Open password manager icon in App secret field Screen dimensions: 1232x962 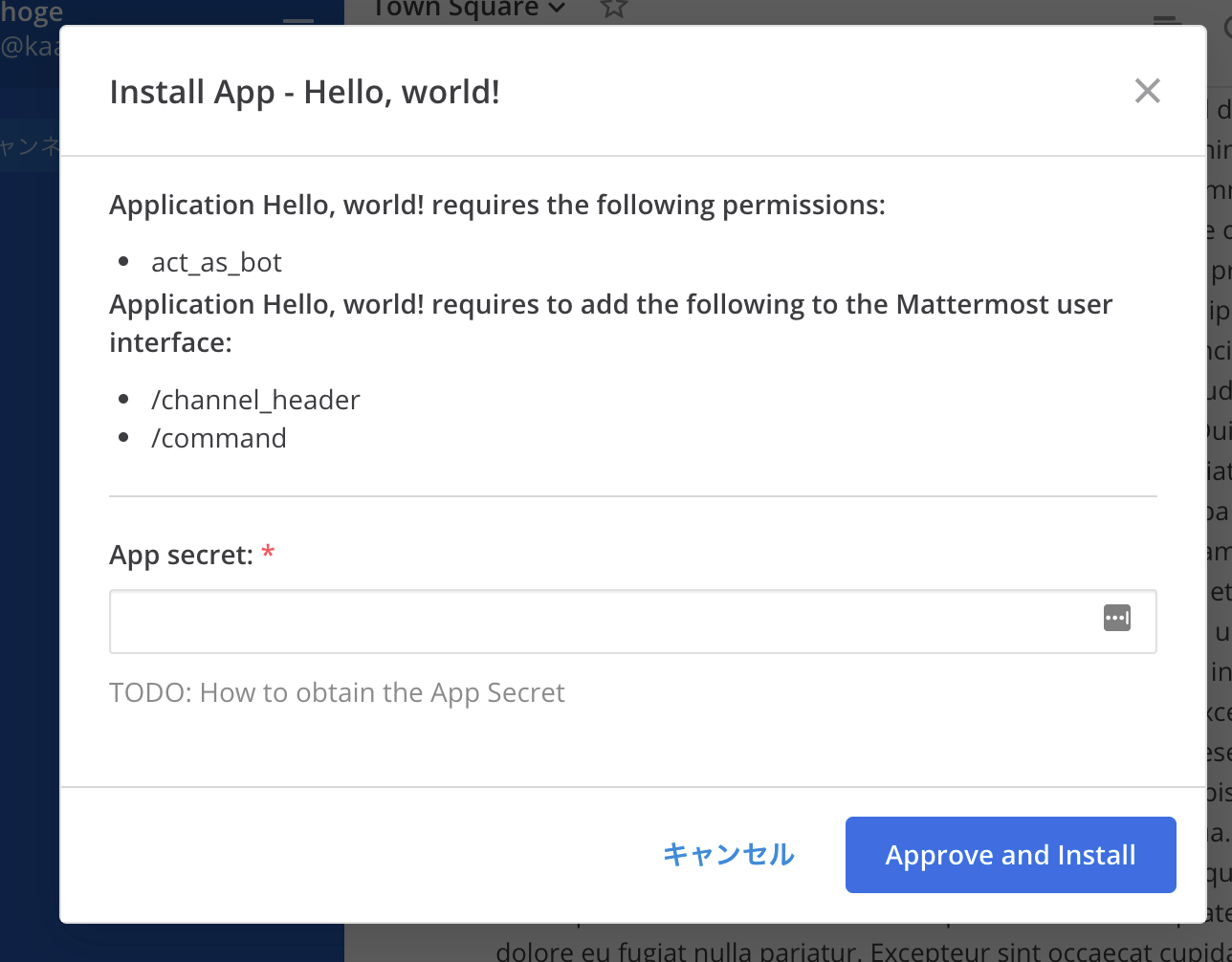pyautogui.click(x=1117, y=618)
